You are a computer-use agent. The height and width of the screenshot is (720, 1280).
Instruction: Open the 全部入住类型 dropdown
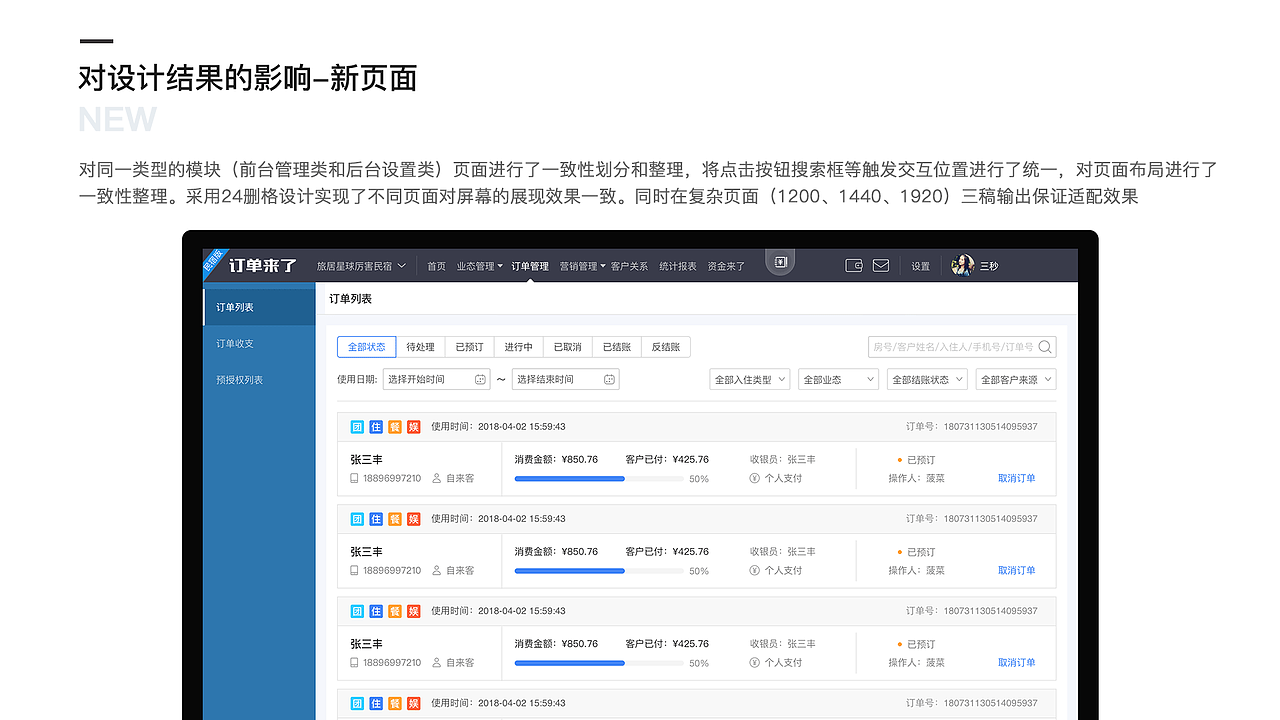point(749,379)
